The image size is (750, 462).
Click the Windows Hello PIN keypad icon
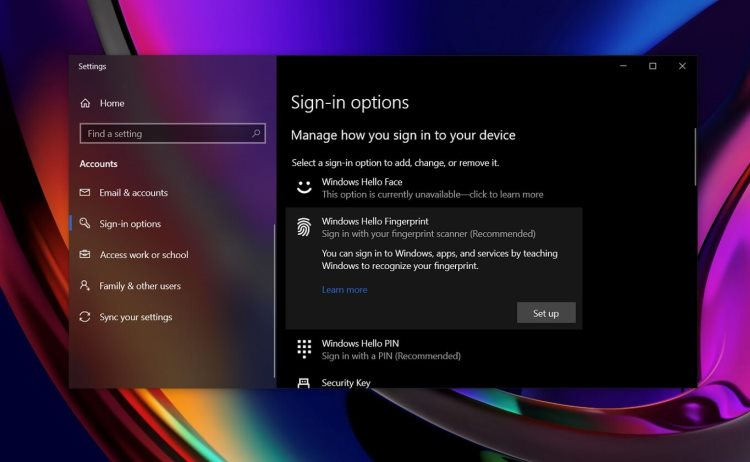point(304,349)
